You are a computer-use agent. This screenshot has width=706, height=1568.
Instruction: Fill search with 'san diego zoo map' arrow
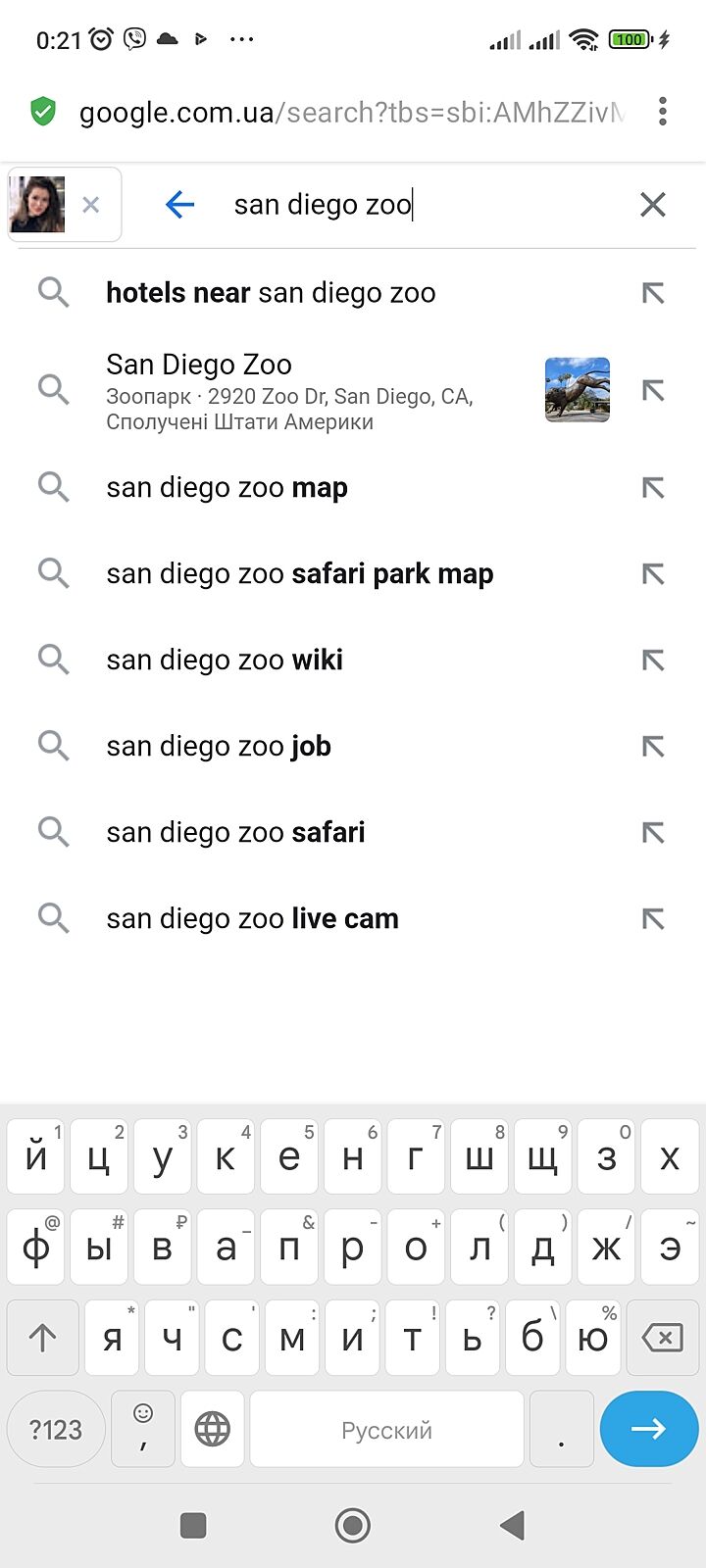pos(652,488)
